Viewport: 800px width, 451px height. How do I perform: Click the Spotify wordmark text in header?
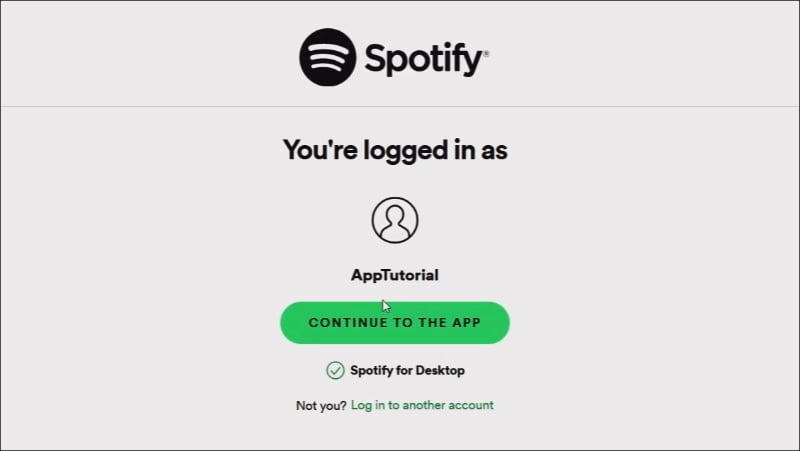[423, 59]
